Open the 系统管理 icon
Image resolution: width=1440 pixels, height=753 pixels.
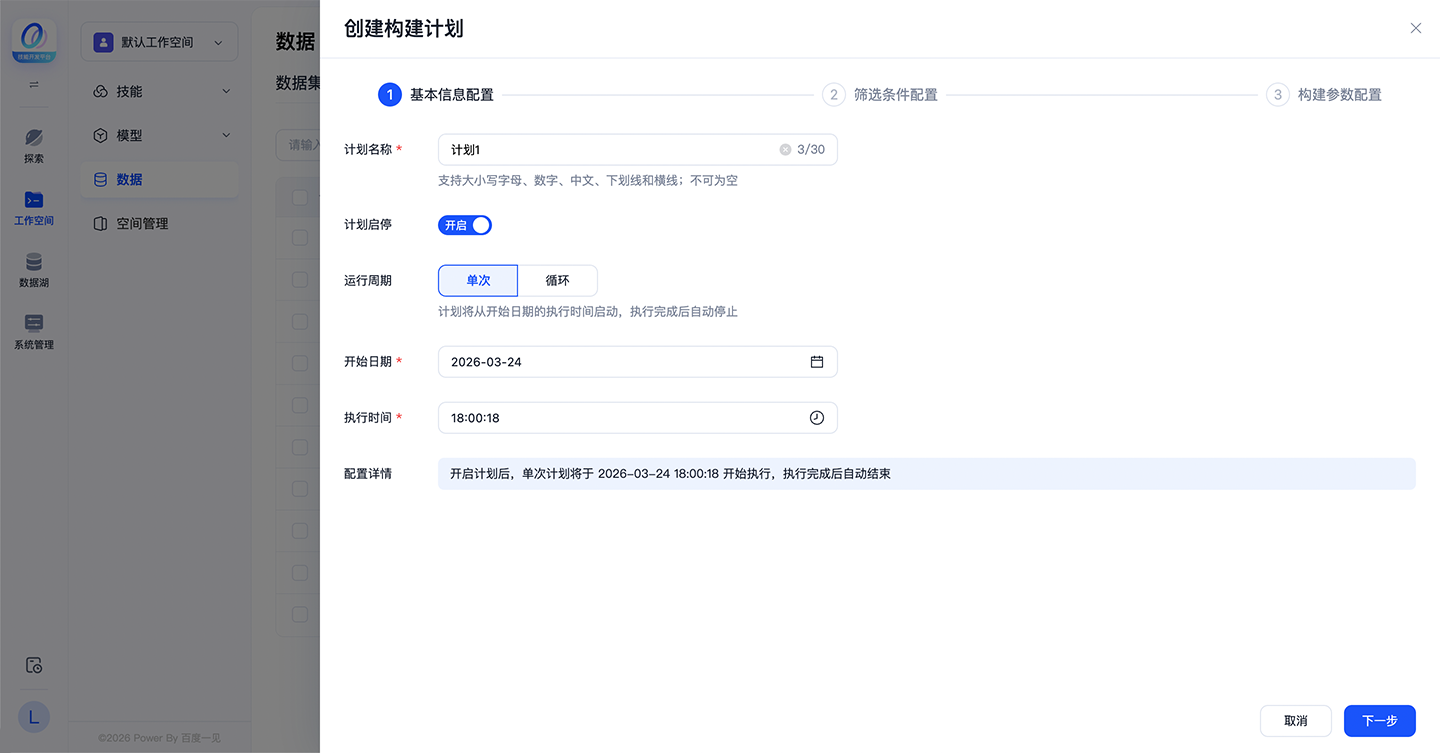click(x=34, y=323)
